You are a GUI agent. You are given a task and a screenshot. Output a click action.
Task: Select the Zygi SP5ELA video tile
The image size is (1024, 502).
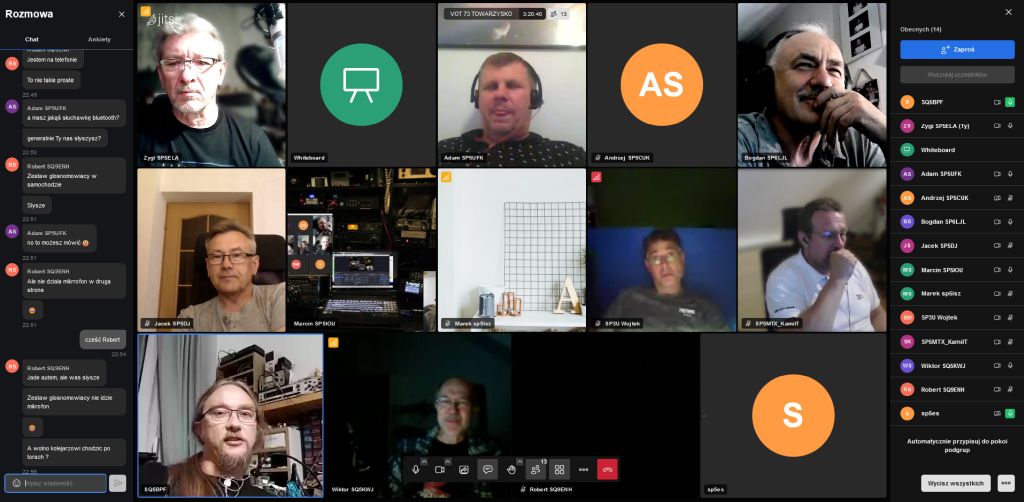pos(212,85)
